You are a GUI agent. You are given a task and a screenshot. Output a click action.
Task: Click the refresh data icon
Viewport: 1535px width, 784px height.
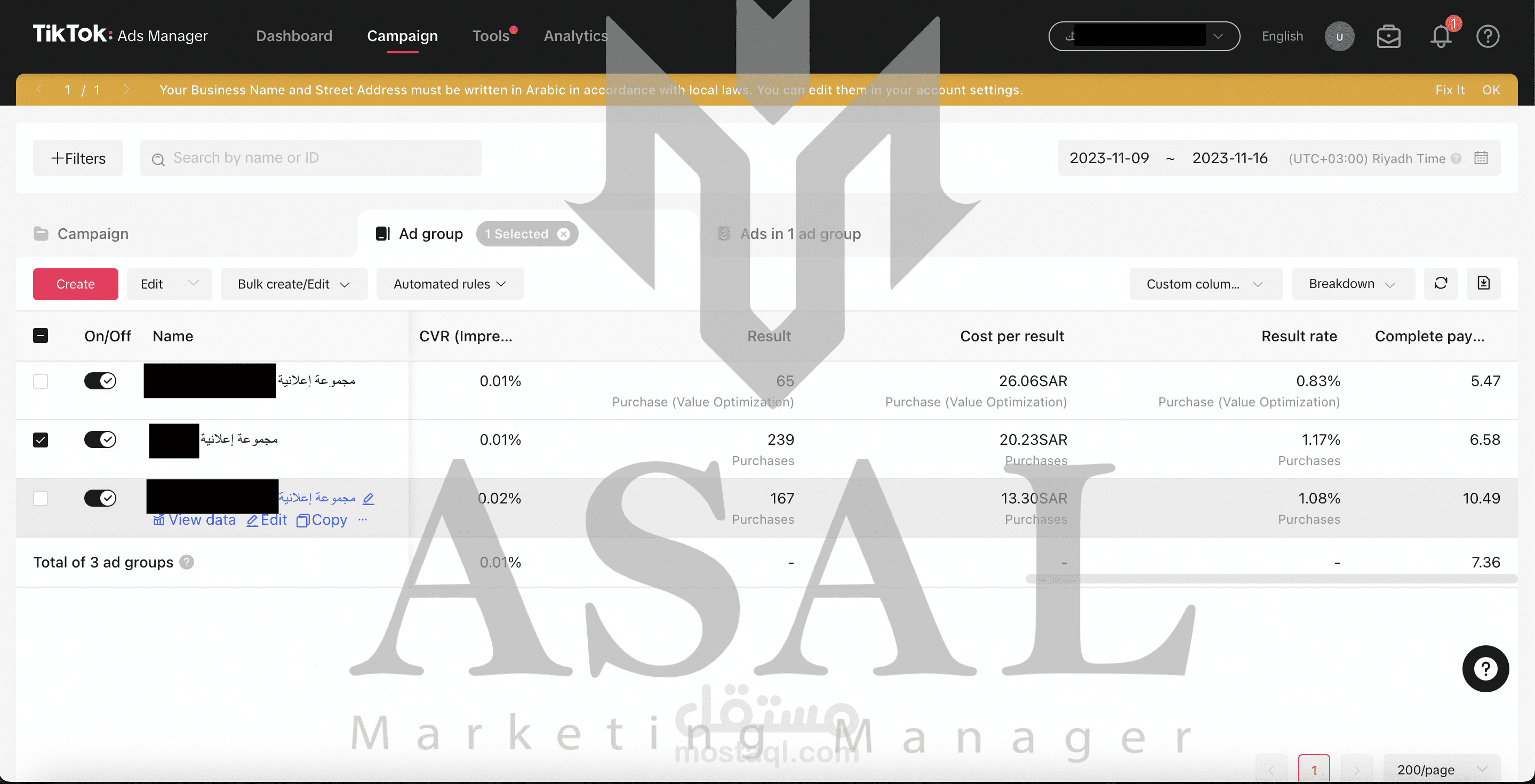tap(1440, 284)
